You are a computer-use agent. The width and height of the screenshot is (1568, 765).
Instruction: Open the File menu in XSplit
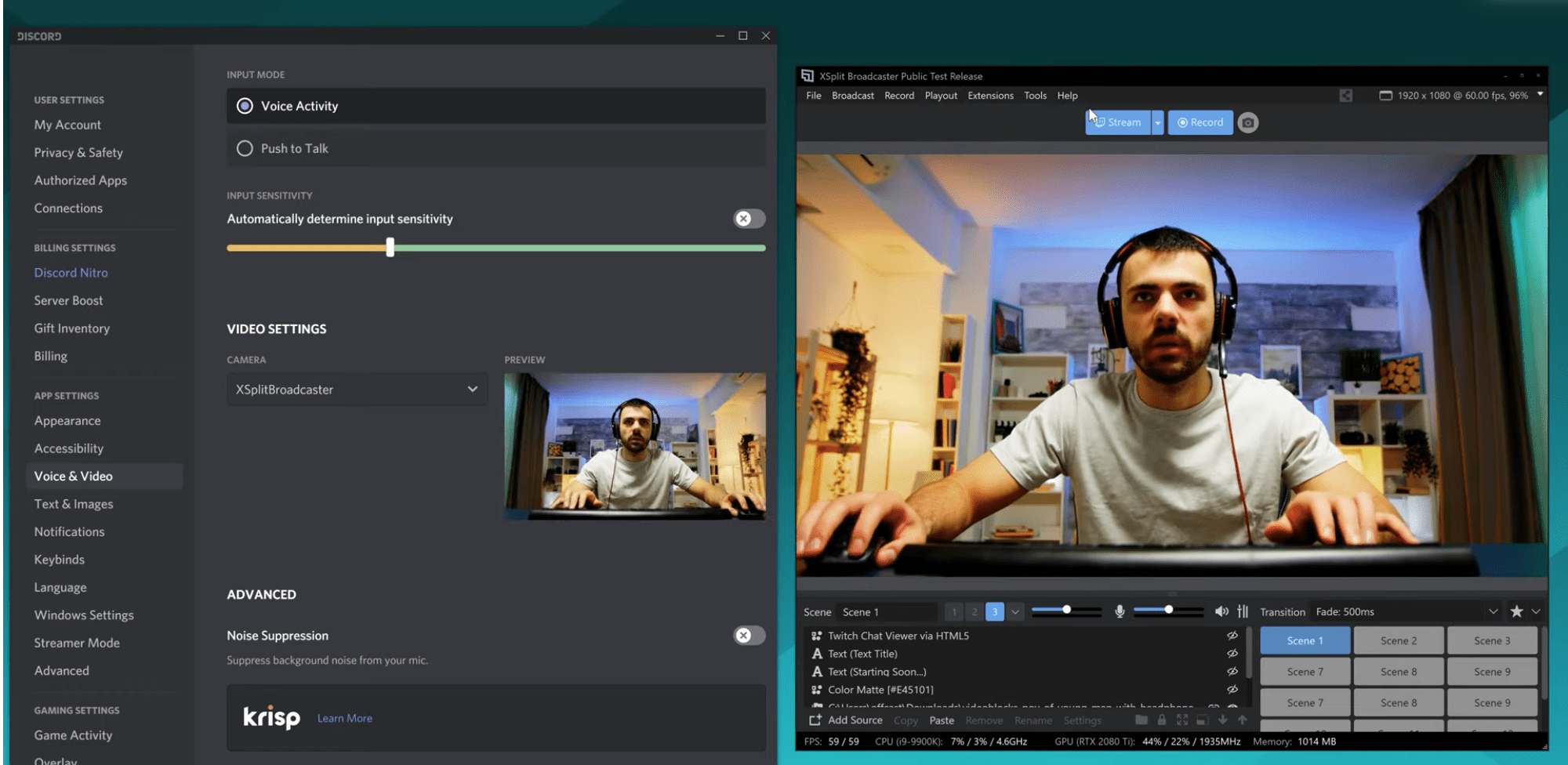coord(814,96)
